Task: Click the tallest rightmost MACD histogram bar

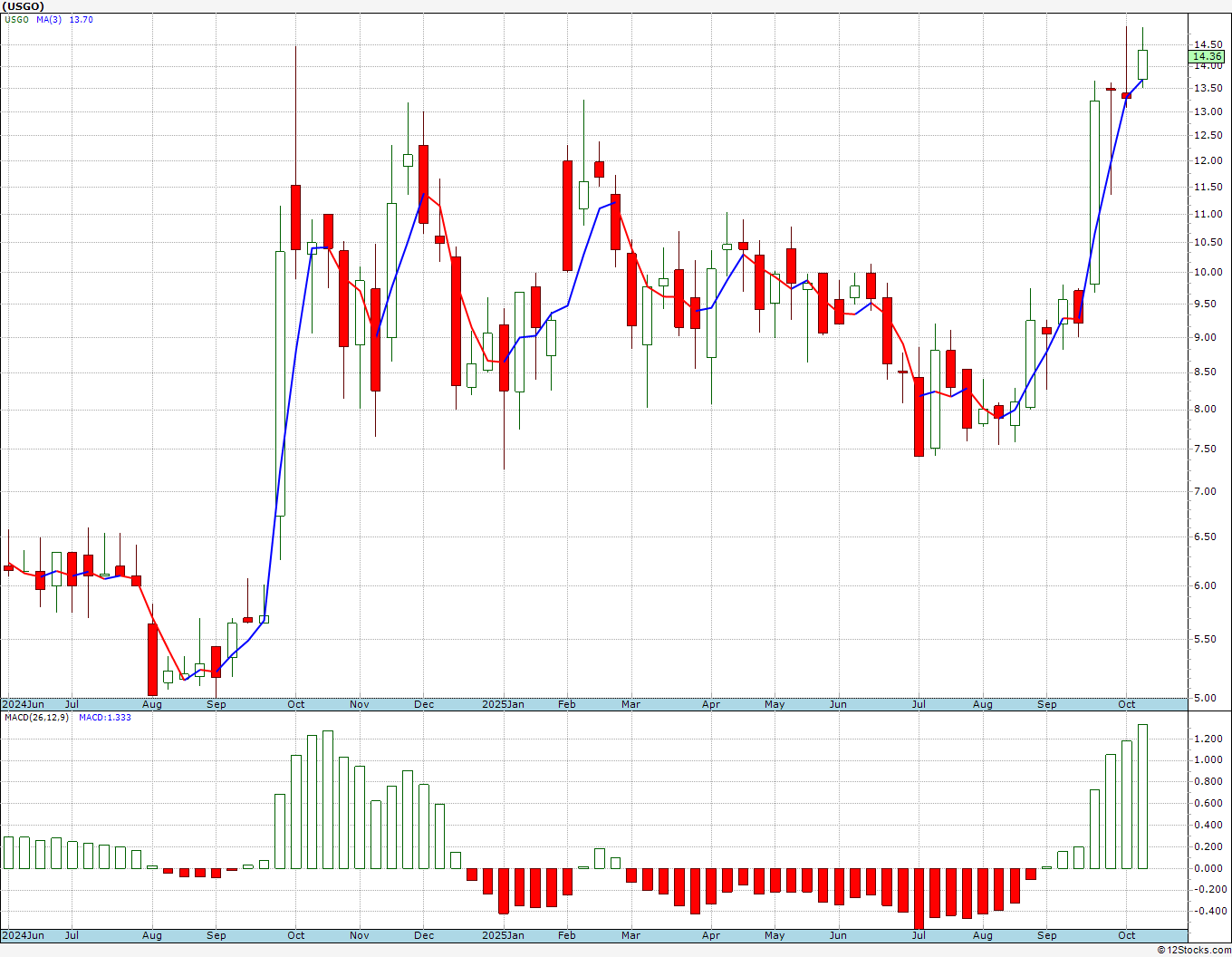Action: [1142, 797]
